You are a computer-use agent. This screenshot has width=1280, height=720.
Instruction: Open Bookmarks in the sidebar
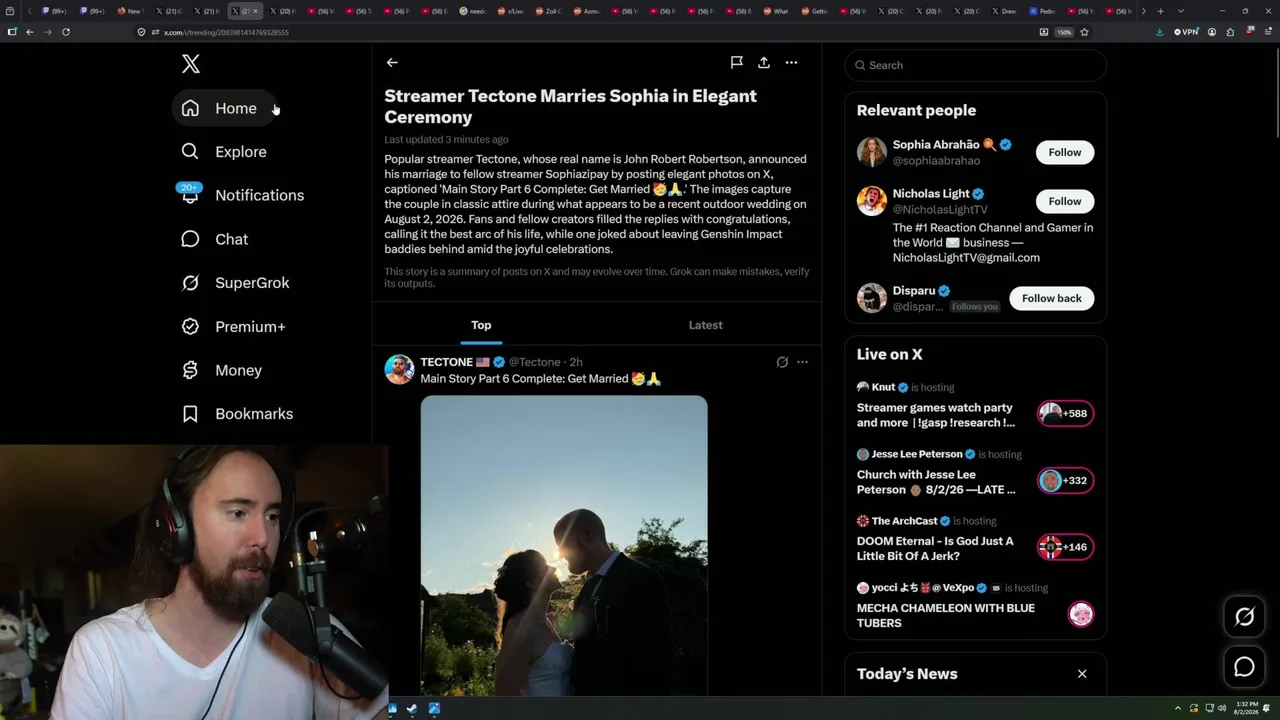237,414
